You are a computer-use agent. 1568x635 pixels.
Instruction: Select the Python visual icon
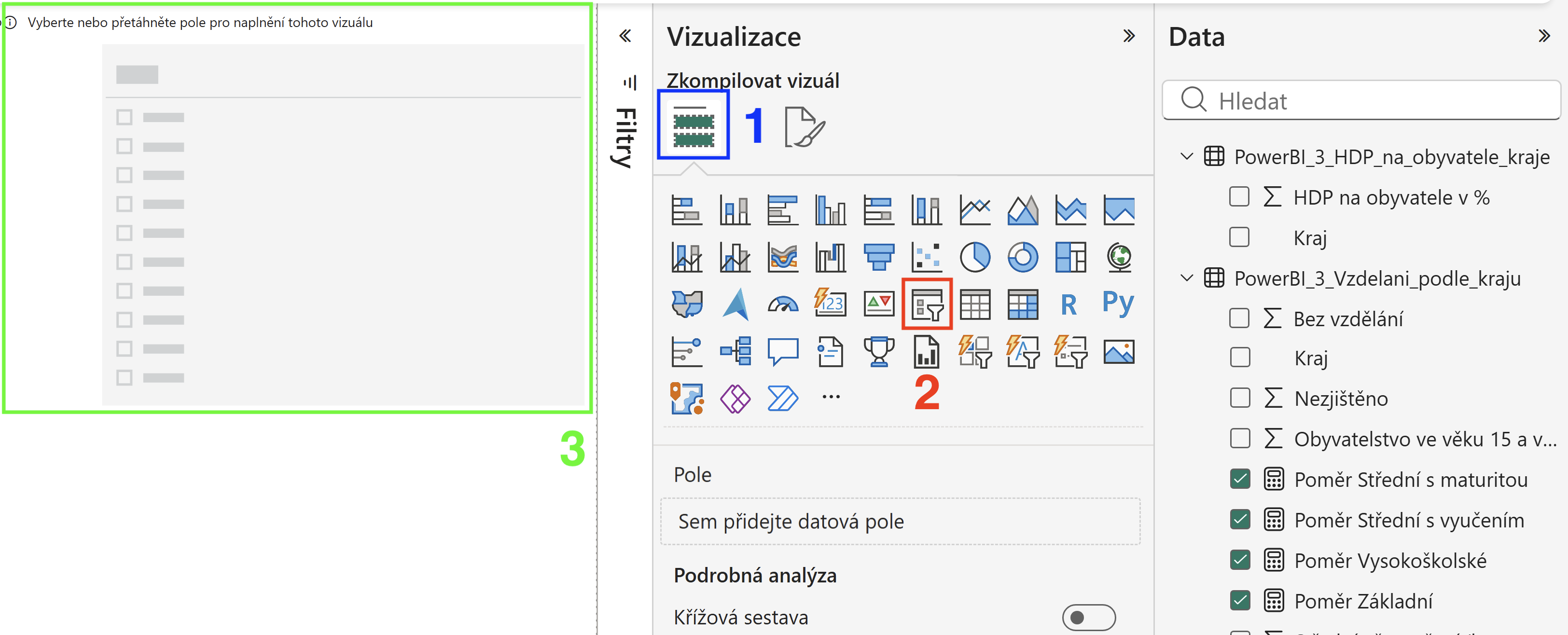(1118, 303)
